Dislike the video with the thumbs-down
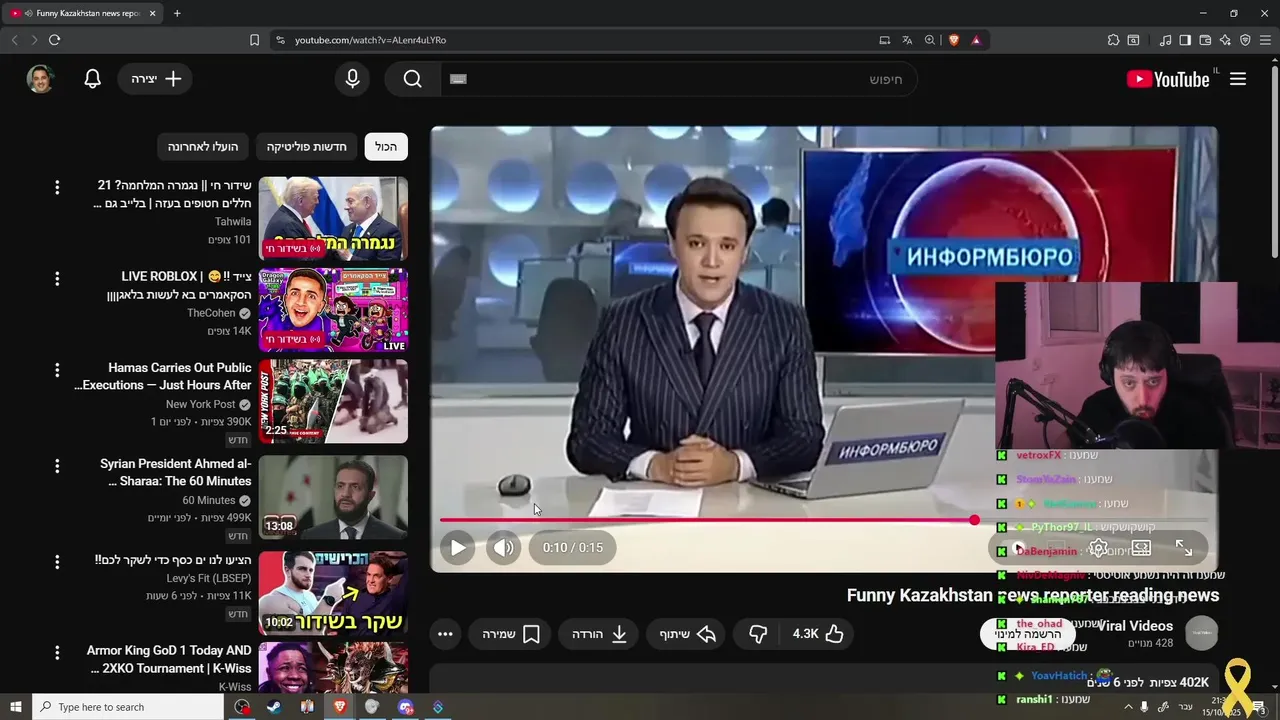The height and width of the screenshot is (720, 1280). [758, 634]
